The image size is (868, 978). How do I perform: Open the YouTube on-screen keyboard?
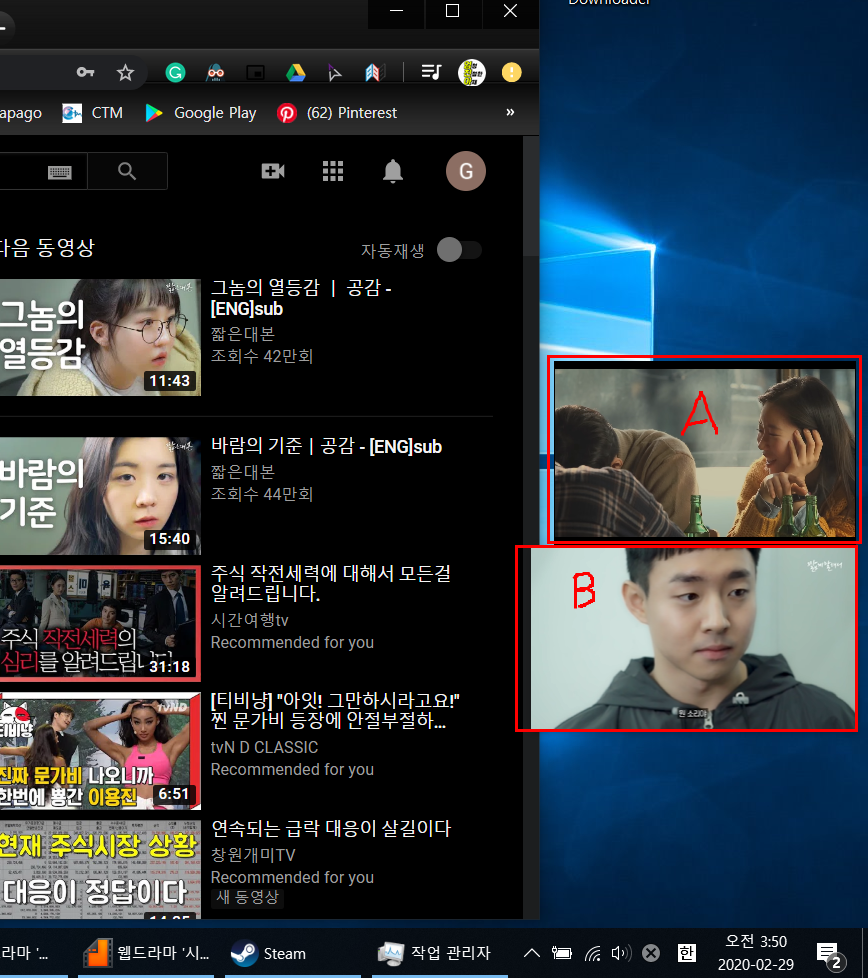60,172
